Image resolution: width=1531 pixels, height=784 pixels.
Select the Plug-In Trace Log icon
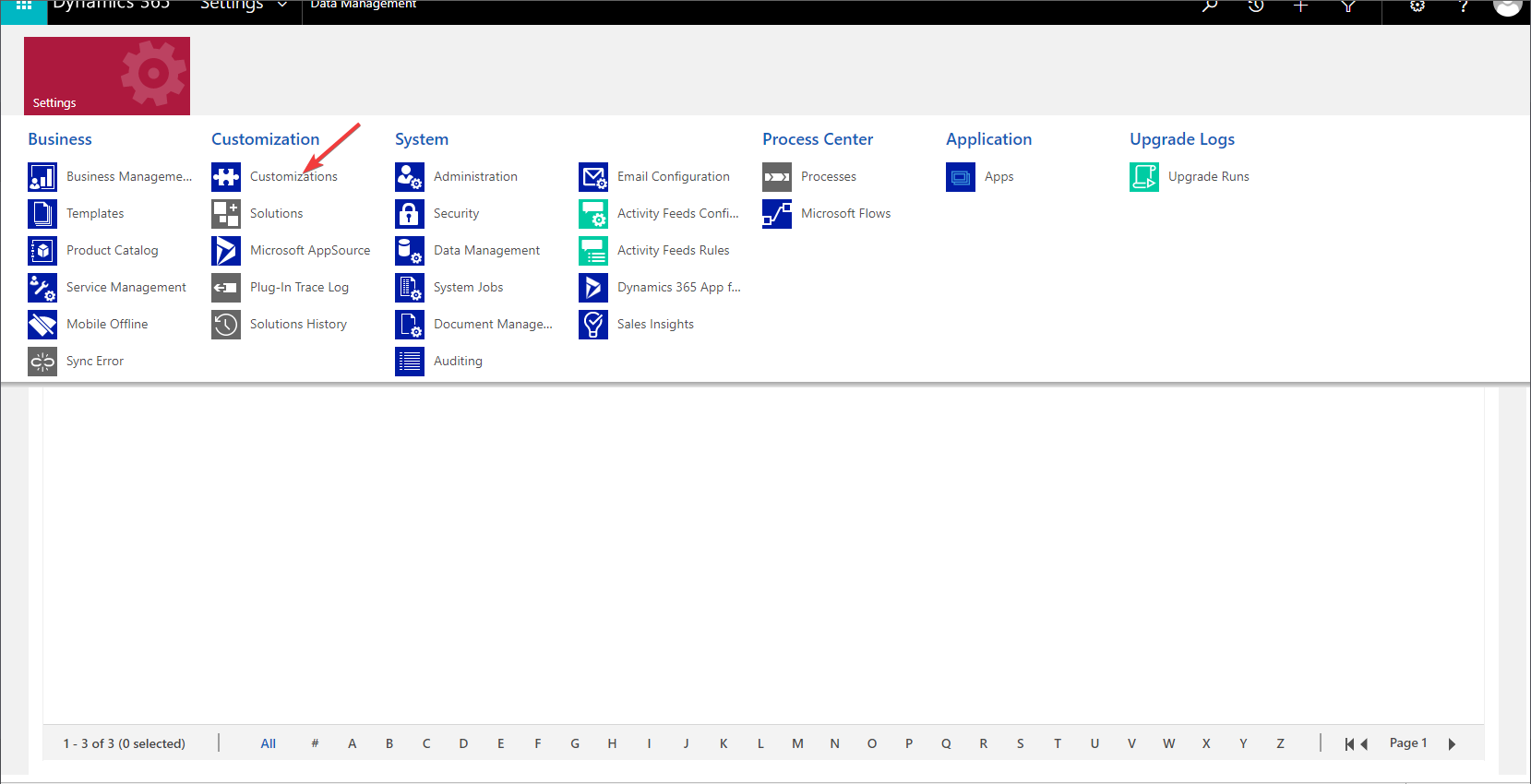click(x=226, y=288)
